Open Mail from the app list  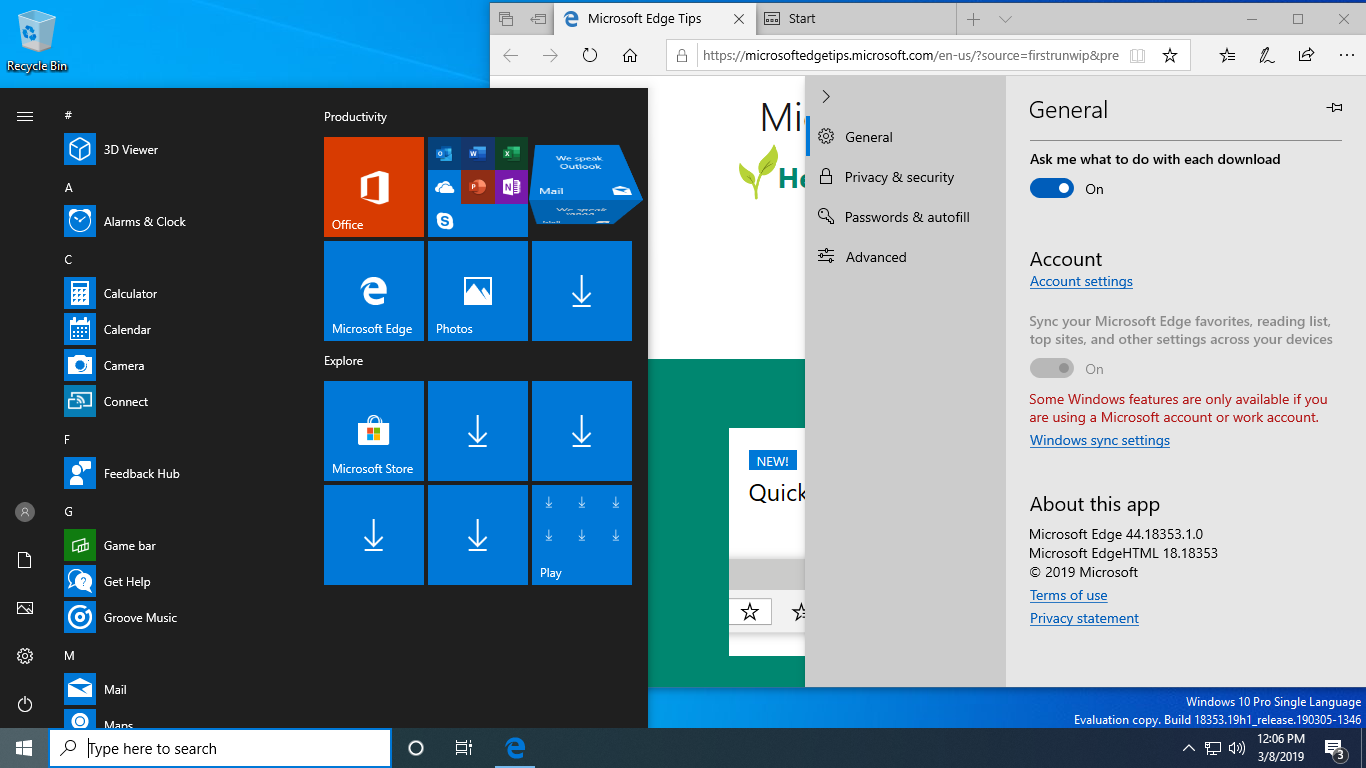tap(180, 690)
